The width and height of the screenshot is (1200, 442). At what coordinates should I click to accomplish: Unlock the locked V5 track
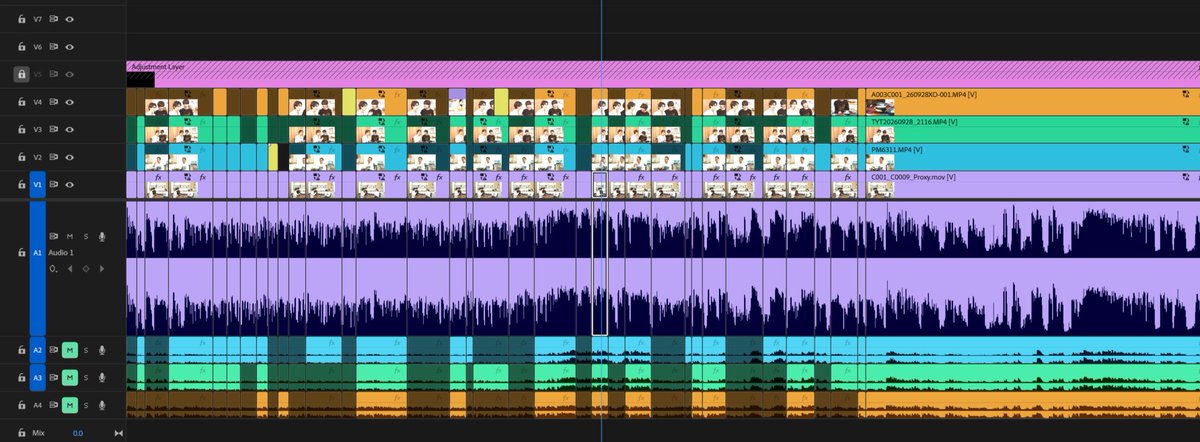pos(21,74)
